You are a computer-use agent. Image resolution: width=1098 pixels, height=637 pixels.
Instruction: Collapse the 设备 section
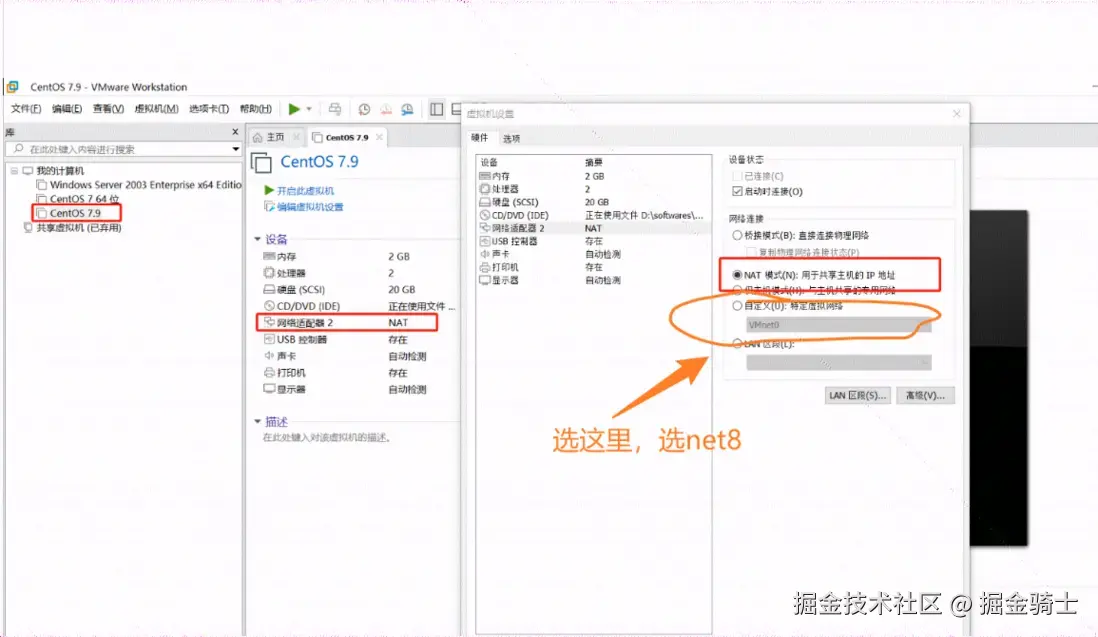[x=257, y=239]
